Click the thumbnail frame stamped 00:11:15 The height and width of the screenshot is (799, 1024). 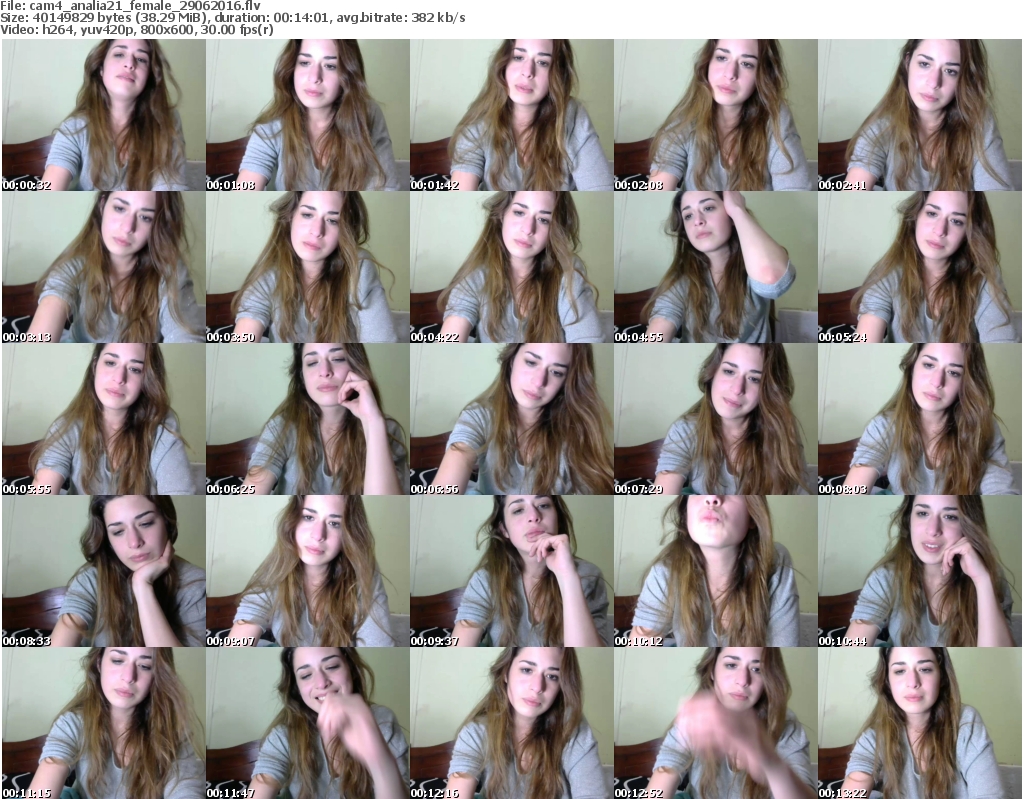pos(103,723)
